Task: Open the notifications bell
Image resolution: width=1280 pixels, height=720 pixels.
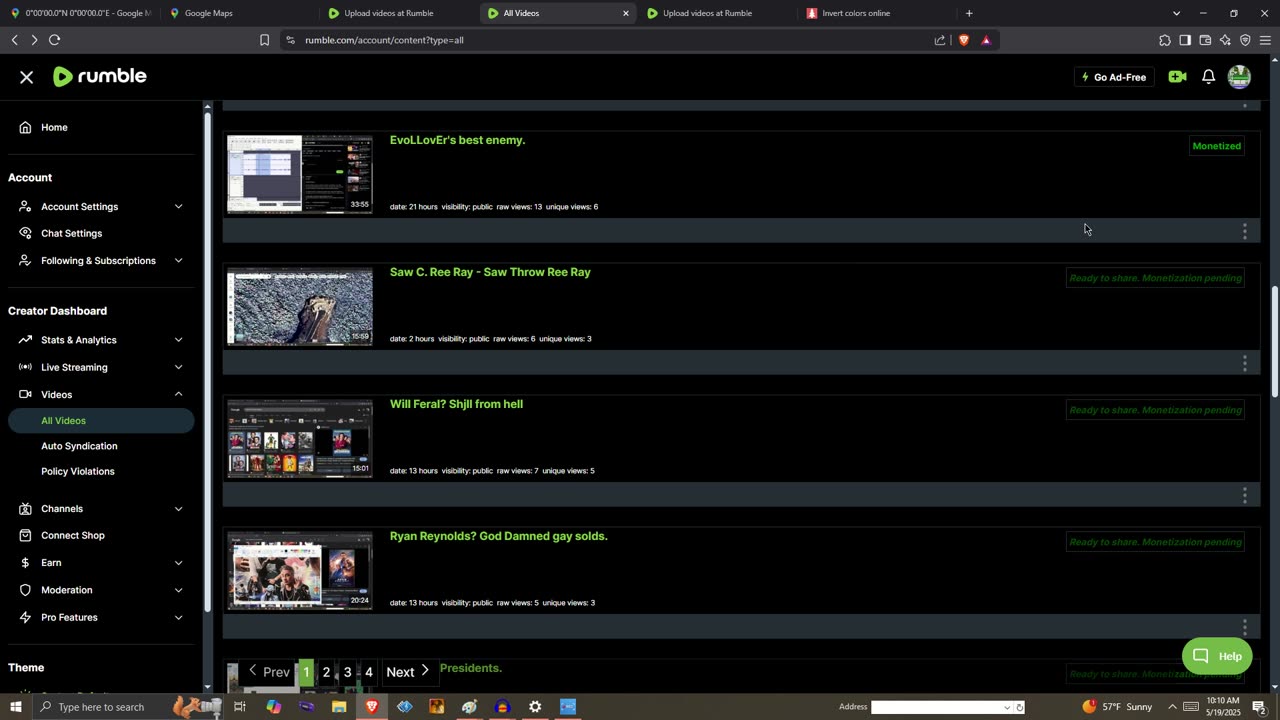Action: pos(1208,77)
